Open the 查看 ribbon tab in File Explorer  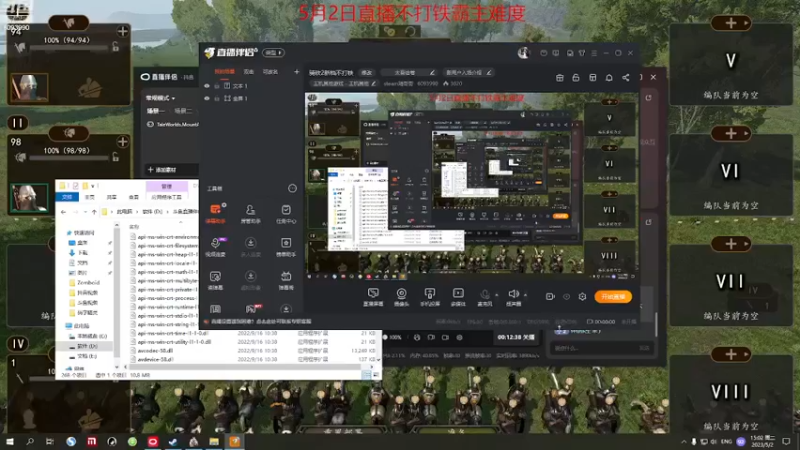(x=134, y=197)
